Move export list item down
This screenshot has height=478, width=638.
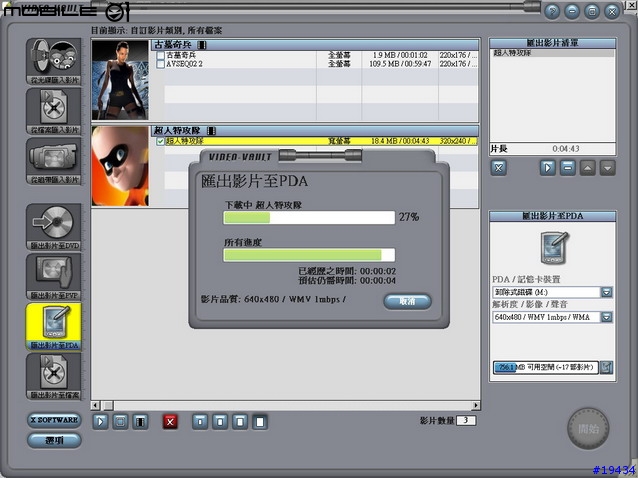pyautogui.click(x=607, y=168)
